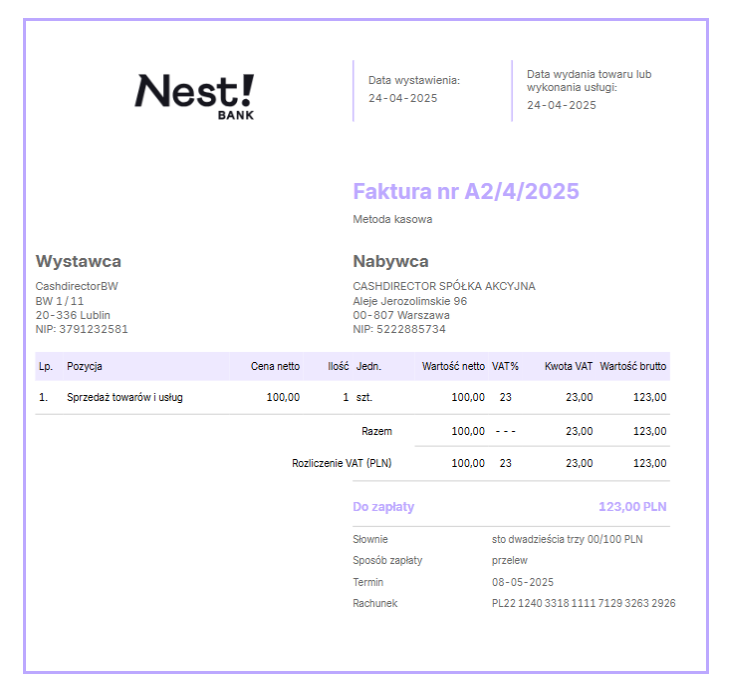Select account number 'PL22 1240 3318 1111 7129 3263 2926'
Image resolution: width=736 pixels, height=692 pixels.
click(583, 603)
